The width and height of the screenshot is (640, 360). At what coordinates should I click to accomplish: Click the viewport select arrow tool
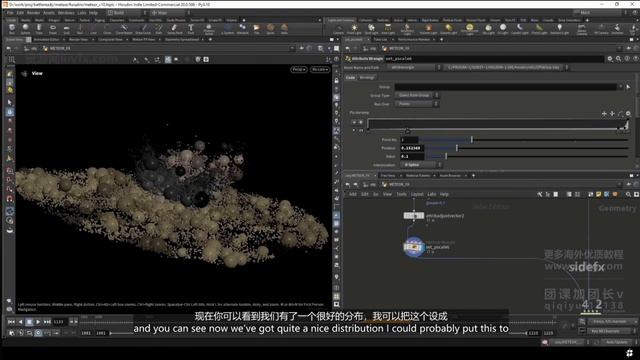(x=10, y=102)
